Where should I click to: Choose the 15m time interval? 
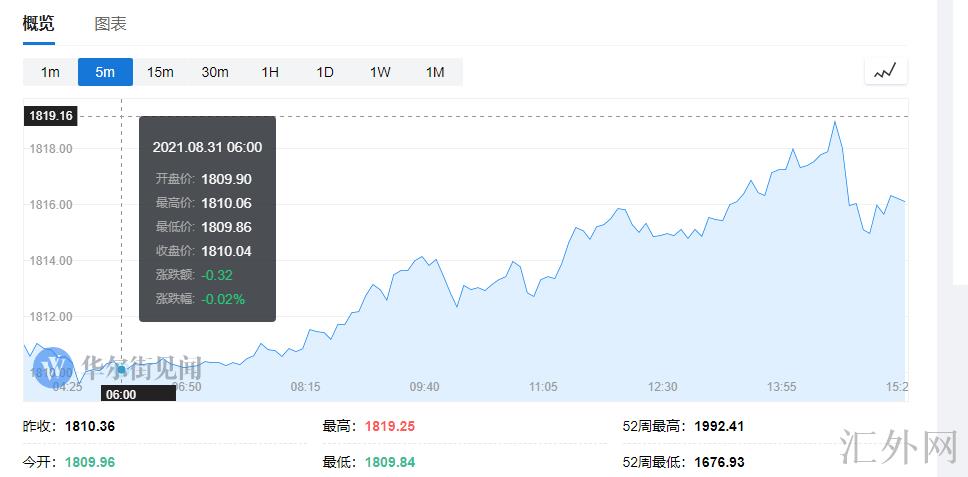coord(160,72)
